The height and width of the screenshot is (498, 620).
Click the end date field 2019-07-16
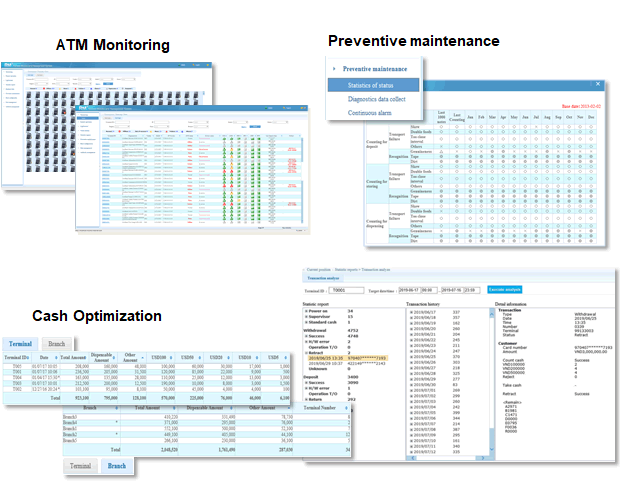tap(452, 290)
